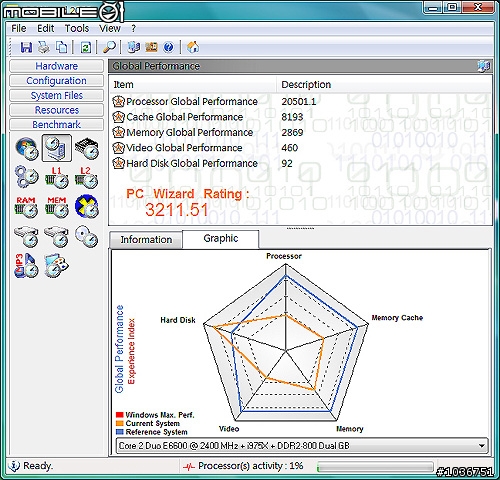Switch to the Graphic tab
Viewport: 500px width, 480px height.
(x=221, y=239)
